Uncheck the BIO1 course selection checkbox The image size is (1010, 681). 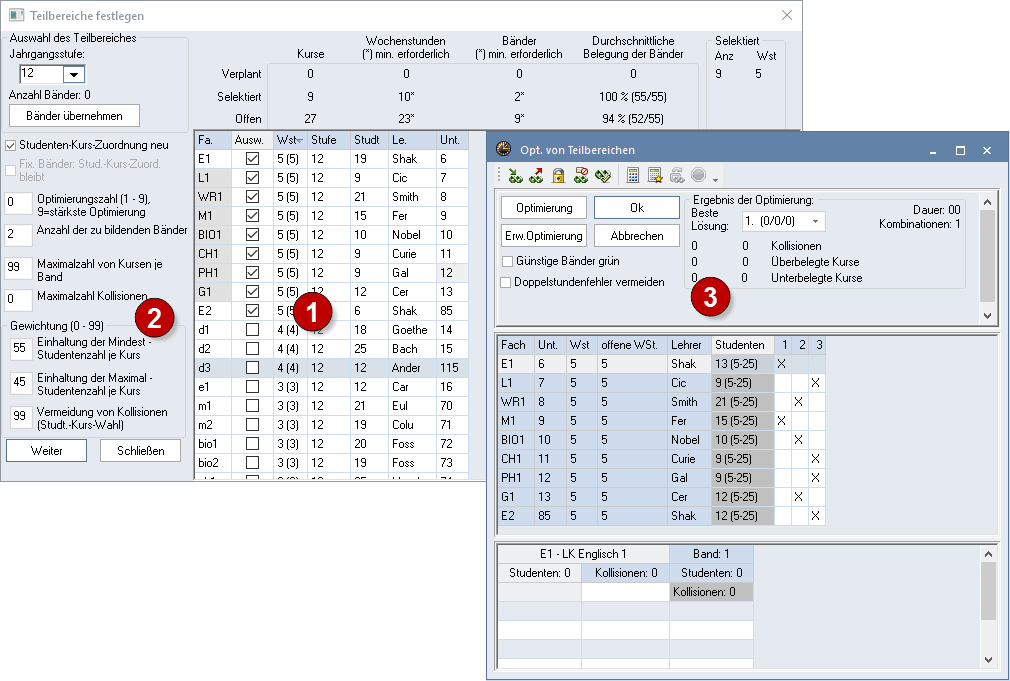point(252,235)
